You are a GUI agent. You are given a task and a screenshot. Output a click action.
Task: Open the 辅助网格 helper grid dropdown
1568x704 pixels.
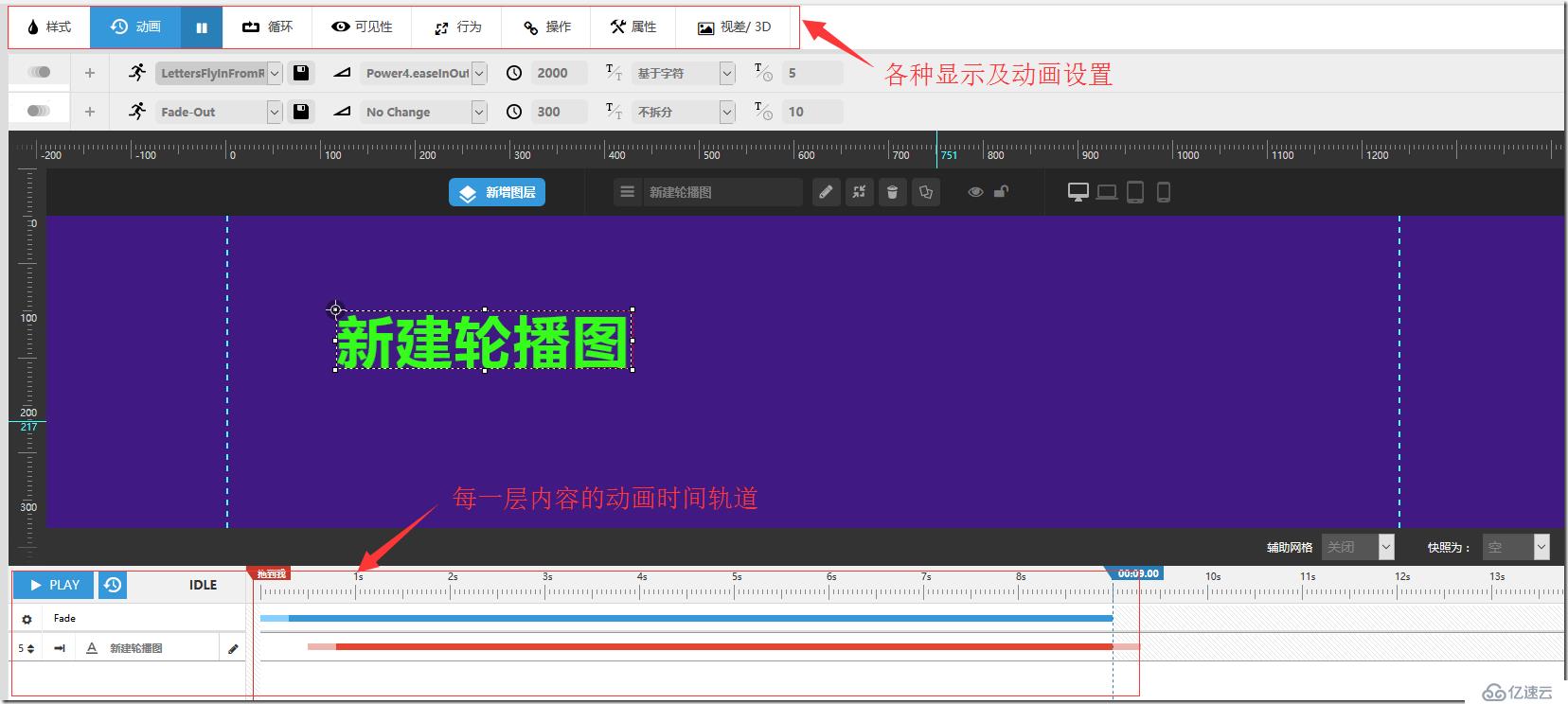1358,547
